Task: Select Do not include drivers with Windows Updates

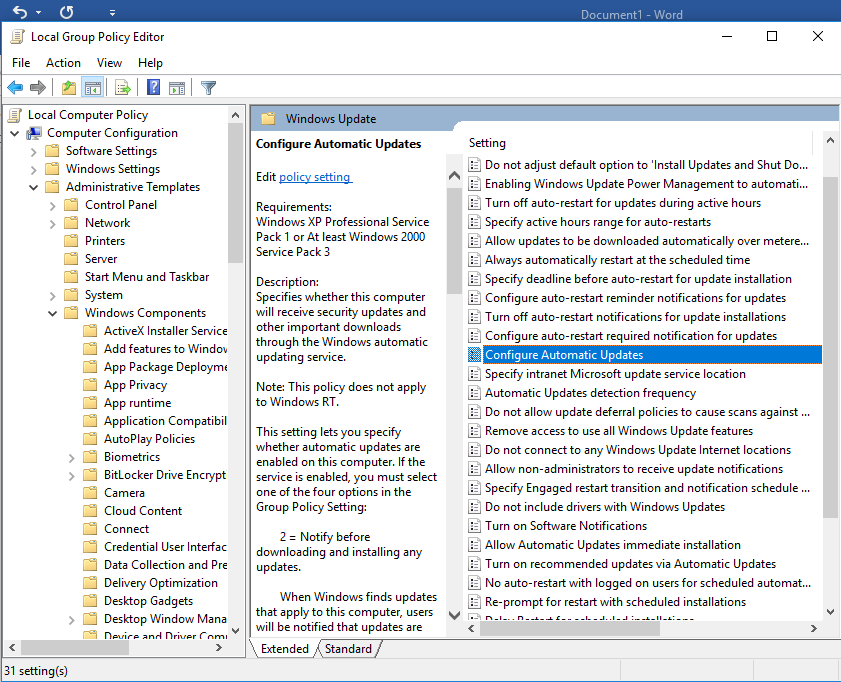Action: point(604,507)
